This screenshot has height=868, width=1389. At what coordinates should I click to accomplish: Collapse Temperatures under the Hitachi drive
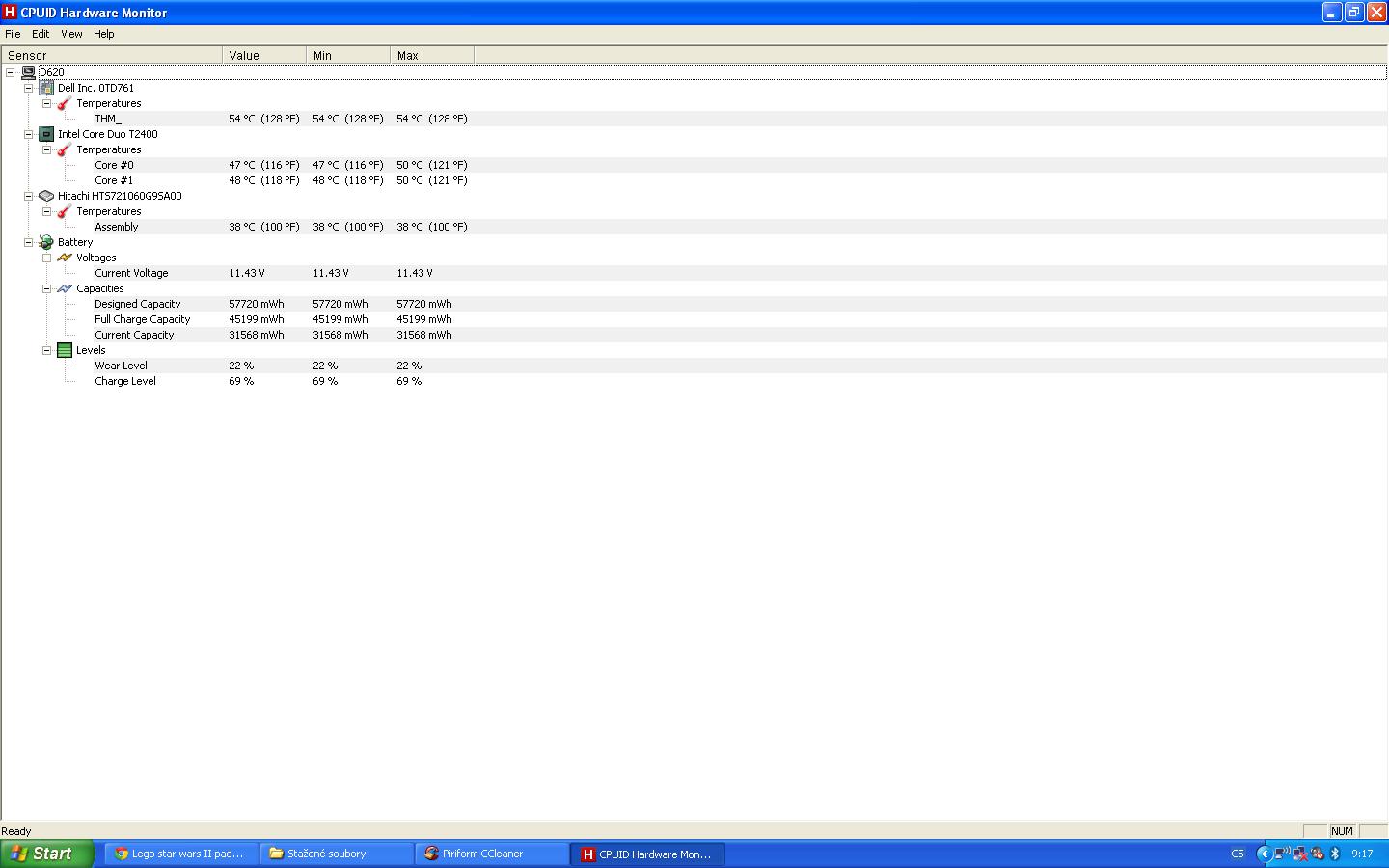[x=46, y=211]
